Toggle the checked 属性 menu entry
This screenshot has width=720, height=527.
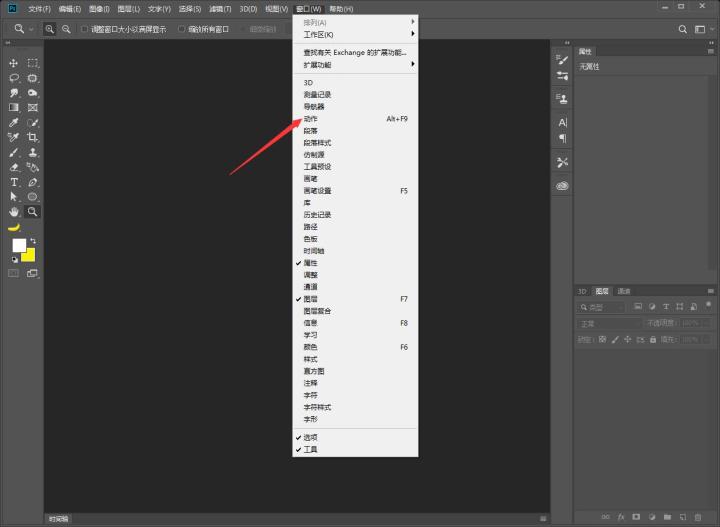(355, 263)
